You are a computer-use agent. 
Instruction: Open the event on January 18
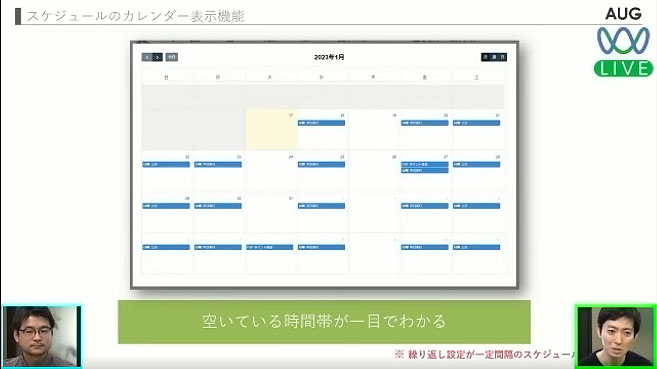[321, 123]
